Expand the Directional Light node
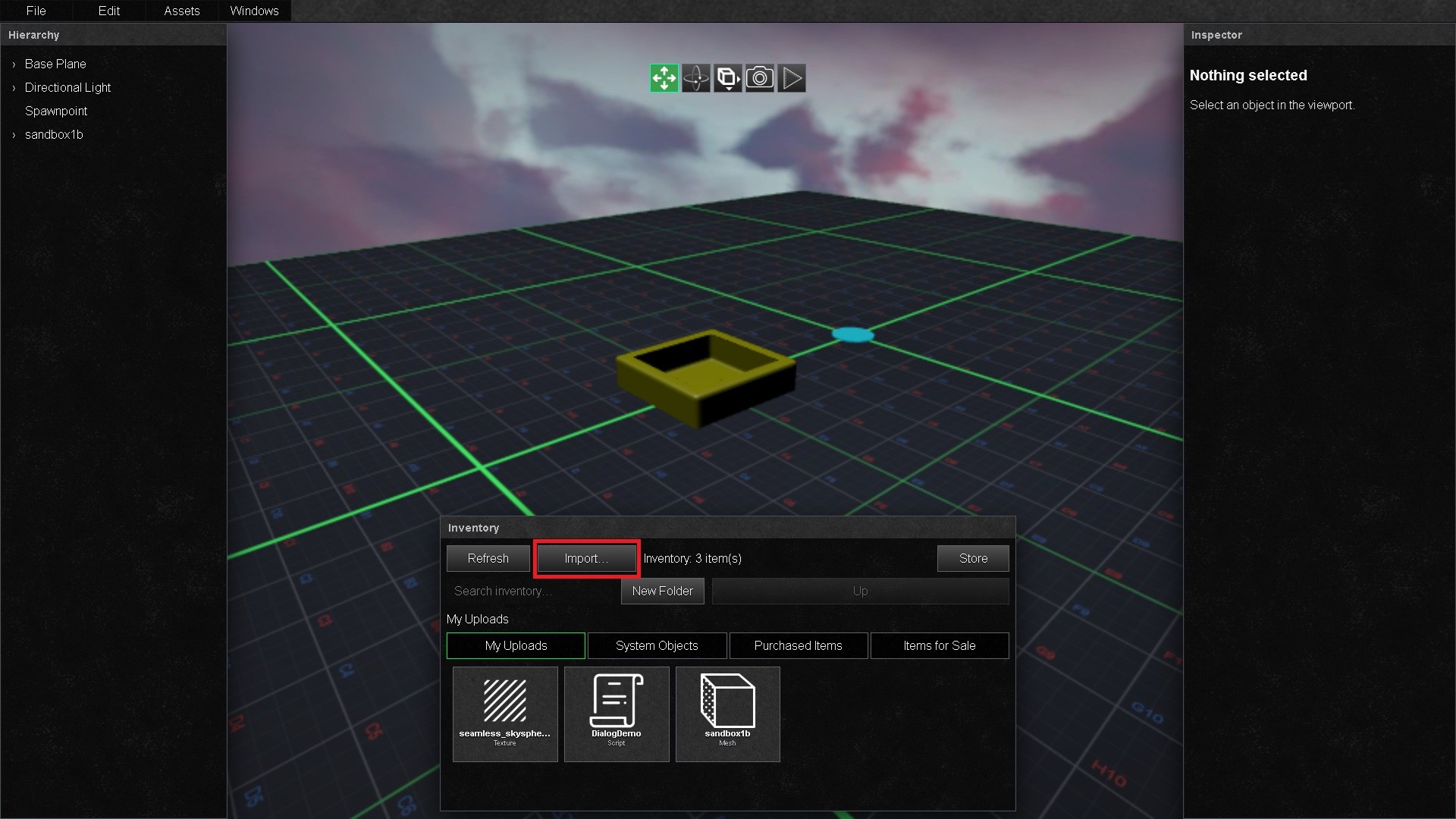 (14, 88)
